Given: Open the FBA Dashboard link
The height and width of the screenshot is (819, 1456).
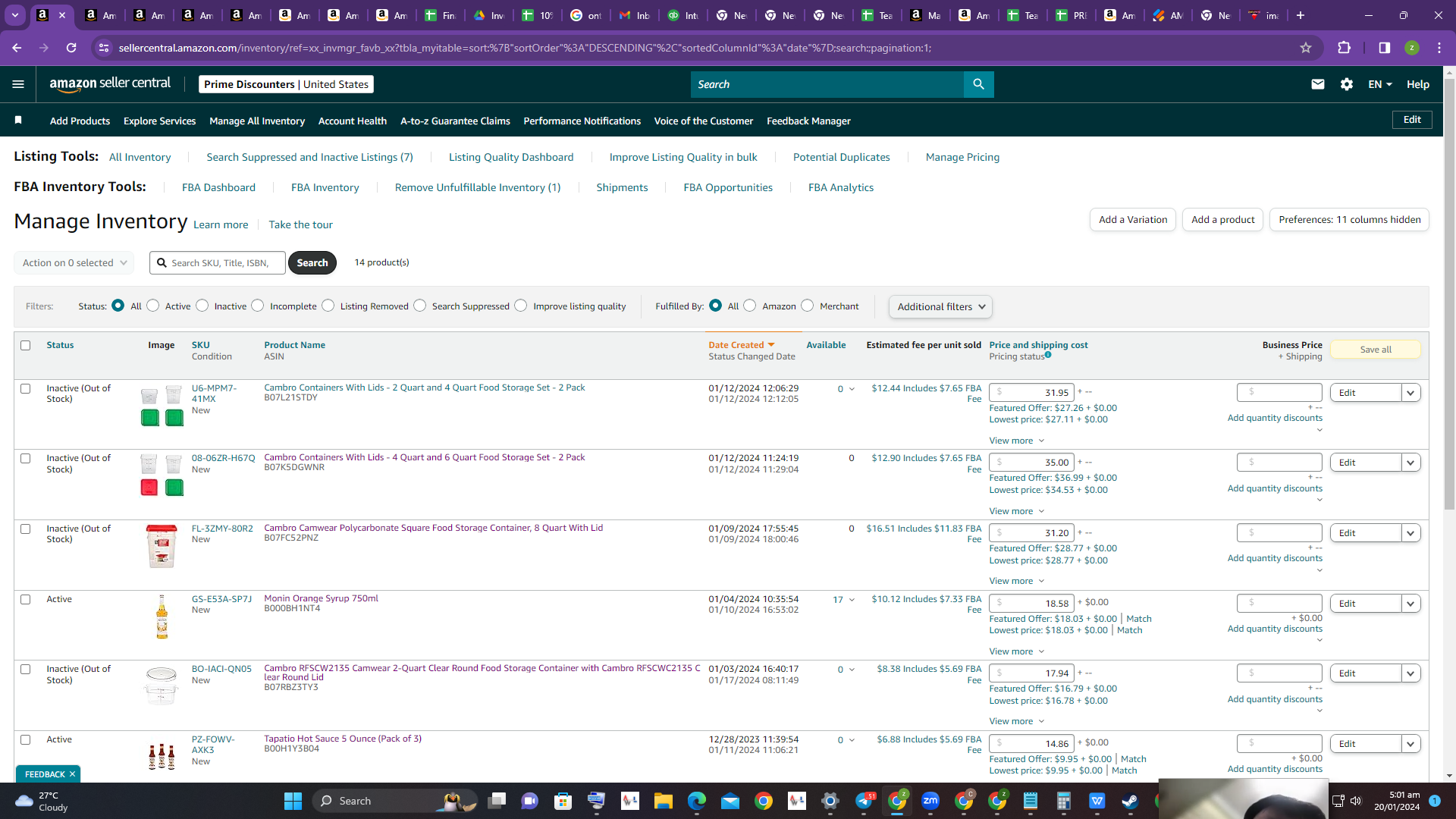Looking at the screenshot, I should [x=218, y=187].
